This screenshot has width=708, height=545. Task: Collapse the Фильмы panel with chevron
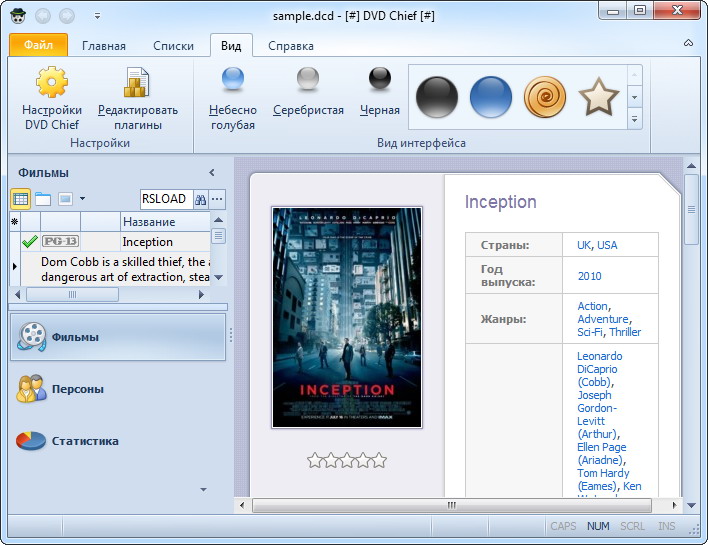[x=211, y=173]
